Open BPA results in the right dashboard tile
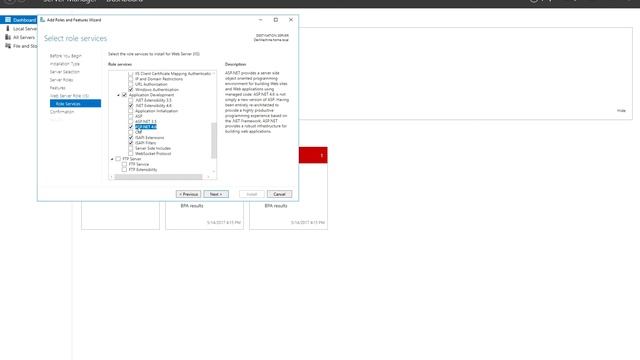The width and height of the screenshot is (640, 360). [276, 206]
